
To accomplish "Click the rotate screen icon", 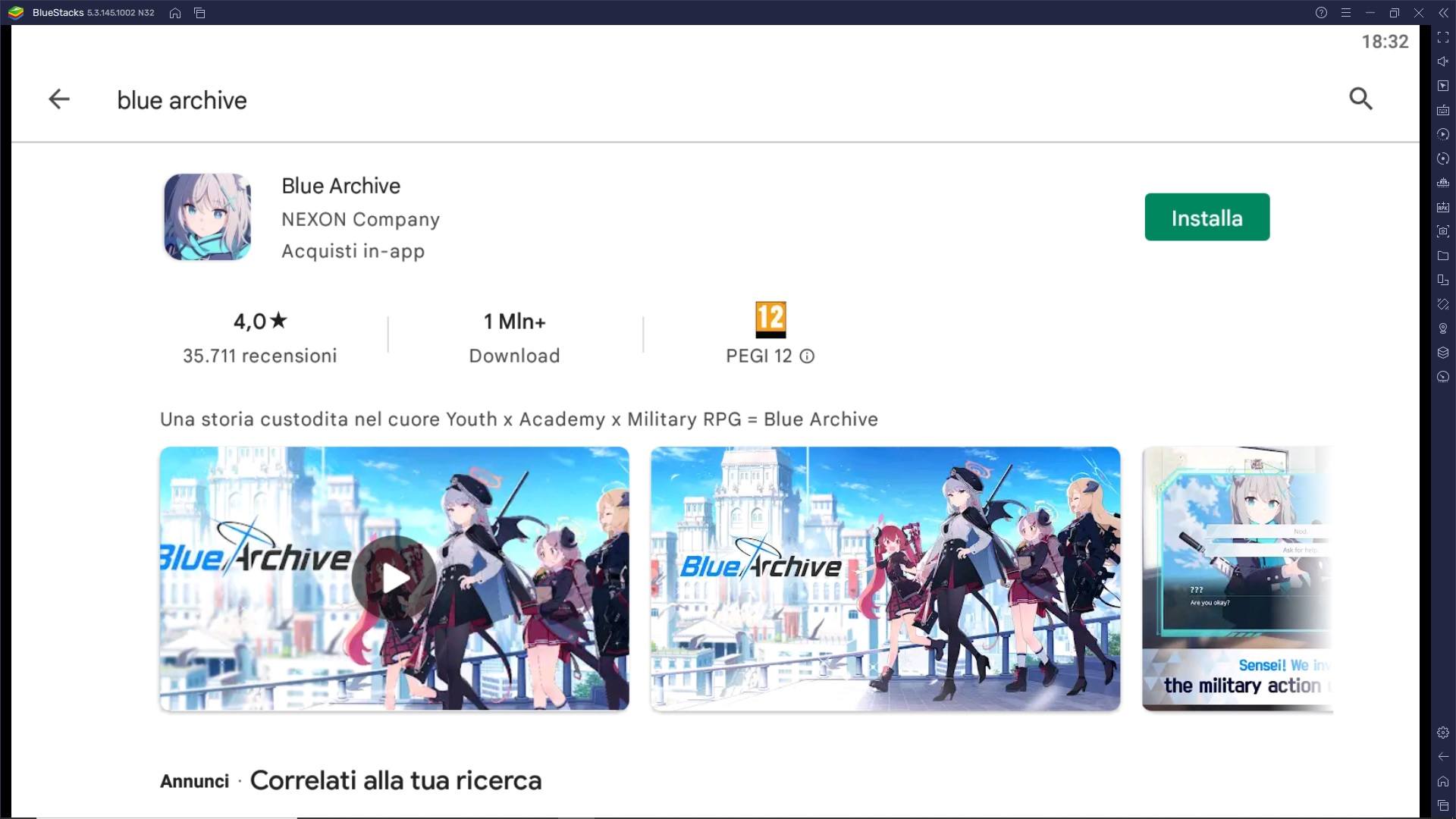I will pyautogui.click(x=1443, y=304).
